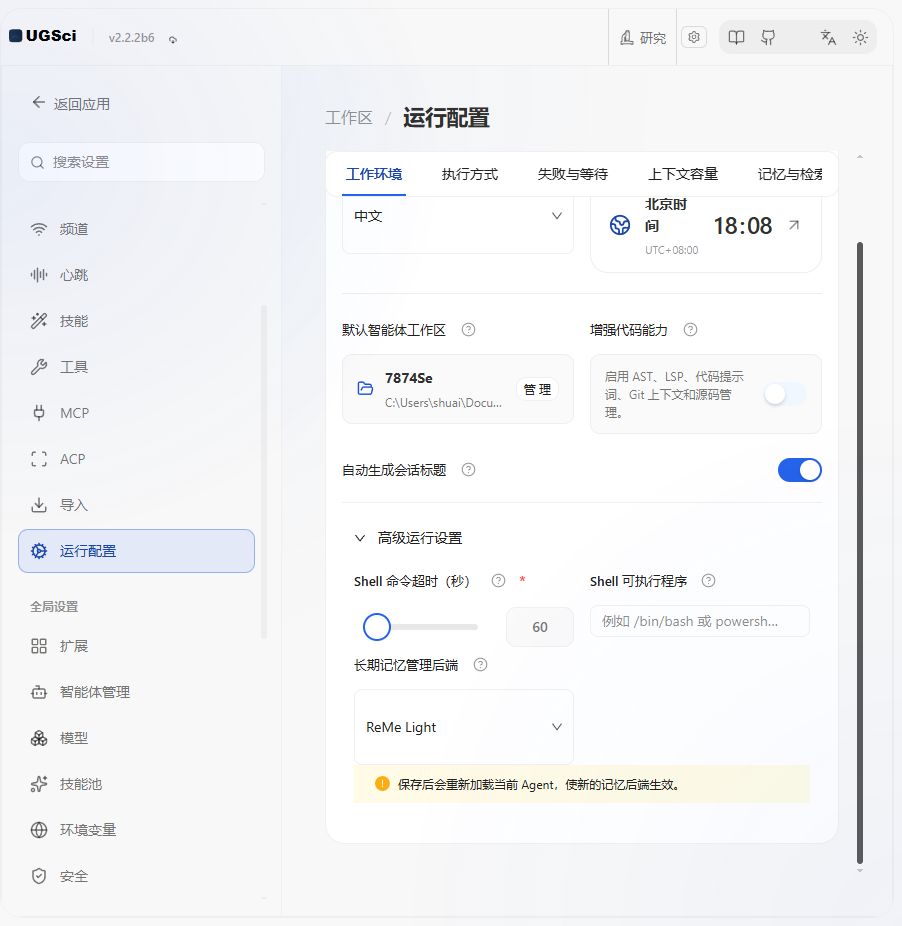Click the 心跳 waveform icon
Image resolution: width=902 pixels, height=926 pixels.
[x=38, y=275]
